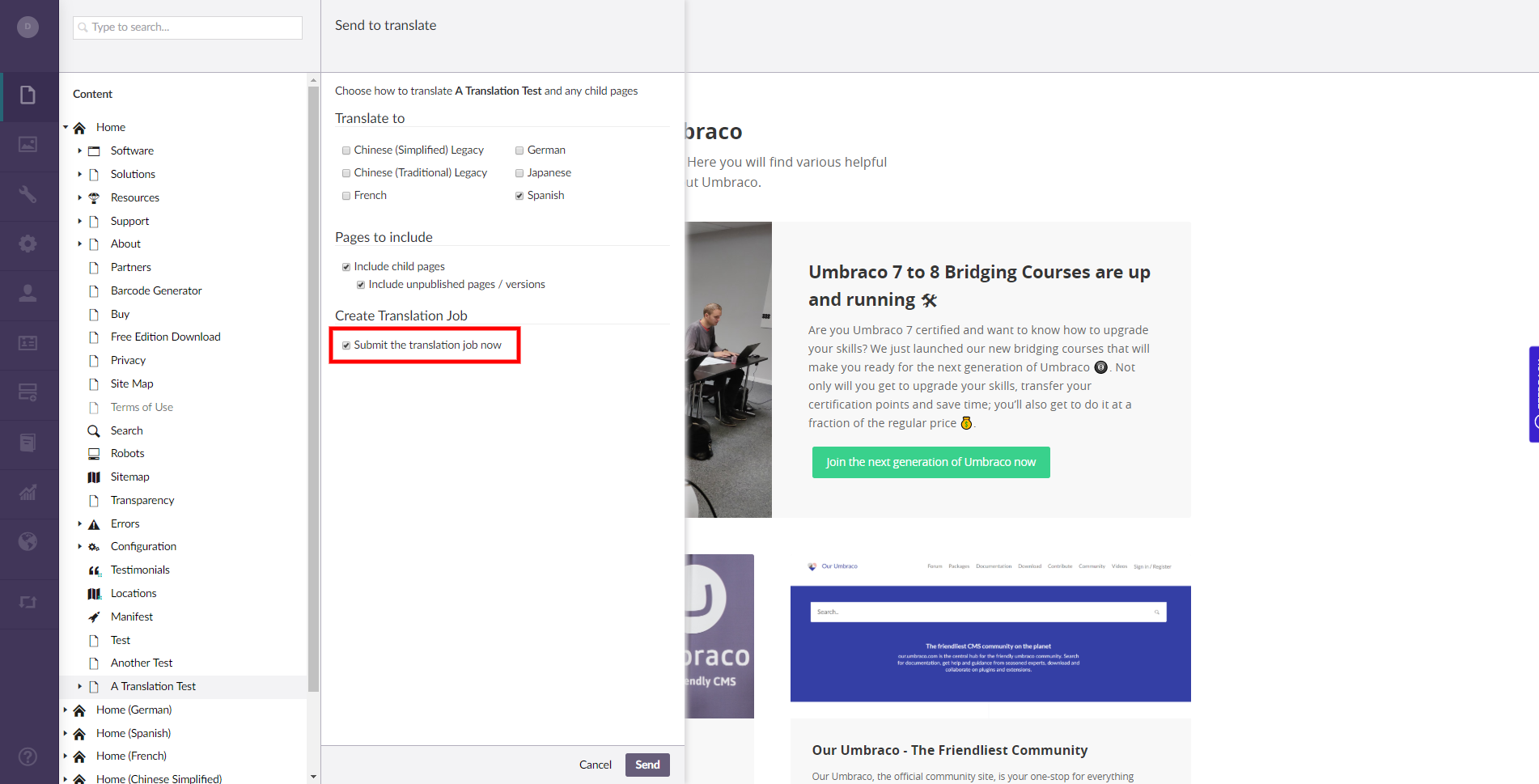Expand the Solutions tree node
1539x784 pixels.
pos(79,174)
